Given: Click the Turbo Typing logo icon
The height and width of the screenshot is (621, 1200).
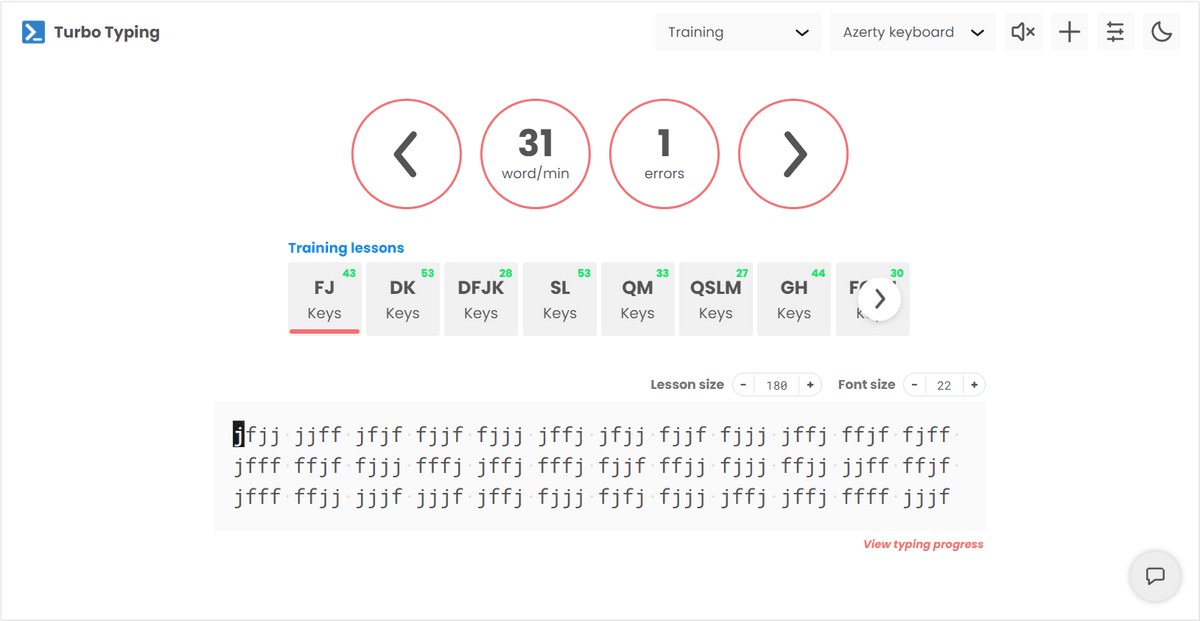Looking at the screenshot, I should (x=34, y=32).
